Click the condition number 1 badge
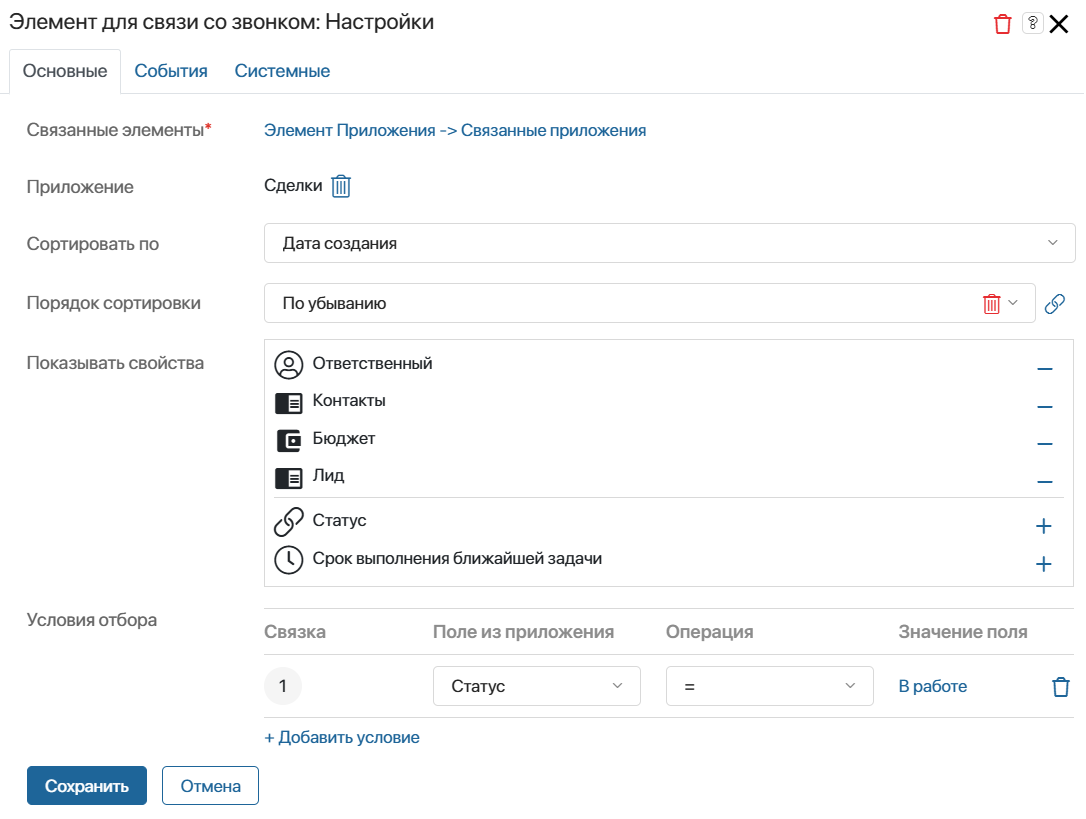The width and height of the screenshot is (1086, 819). [283, 686]
